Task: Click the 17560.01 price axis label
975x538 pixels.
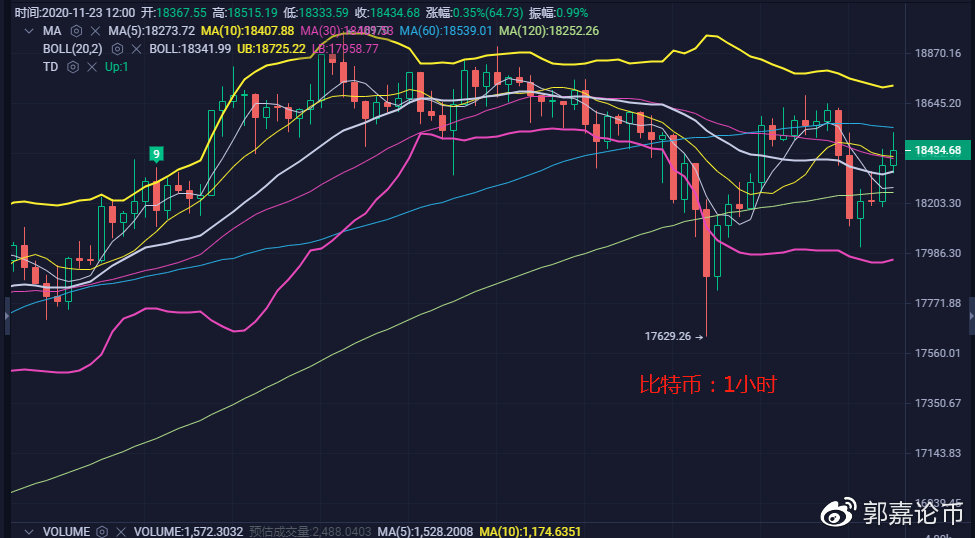Action: pyautogui.click(x=938, y=353)
